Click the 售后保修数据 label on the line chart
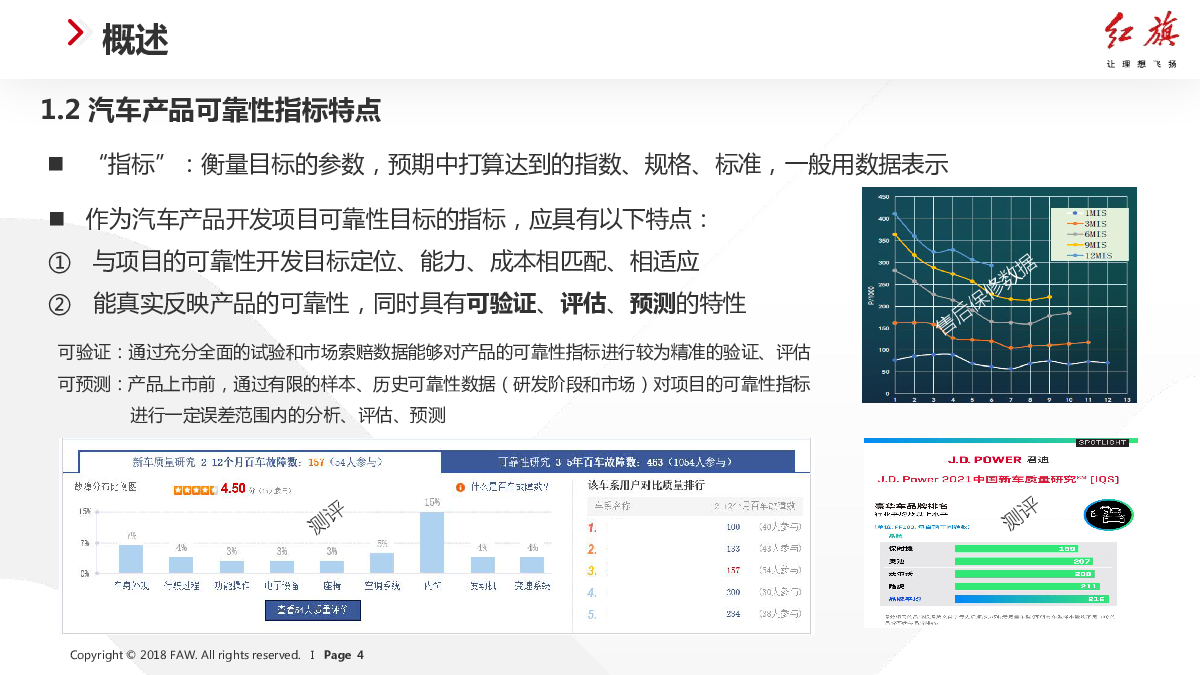 [x=987, y=293]
